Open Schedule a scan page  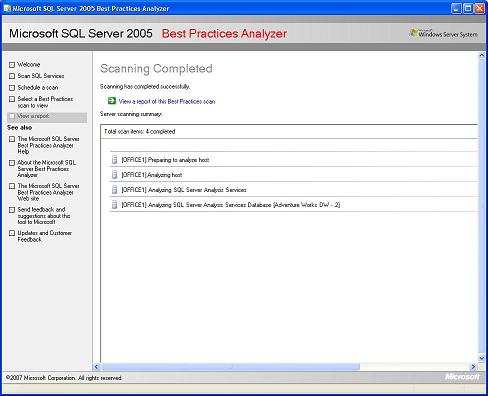(38, 88)
